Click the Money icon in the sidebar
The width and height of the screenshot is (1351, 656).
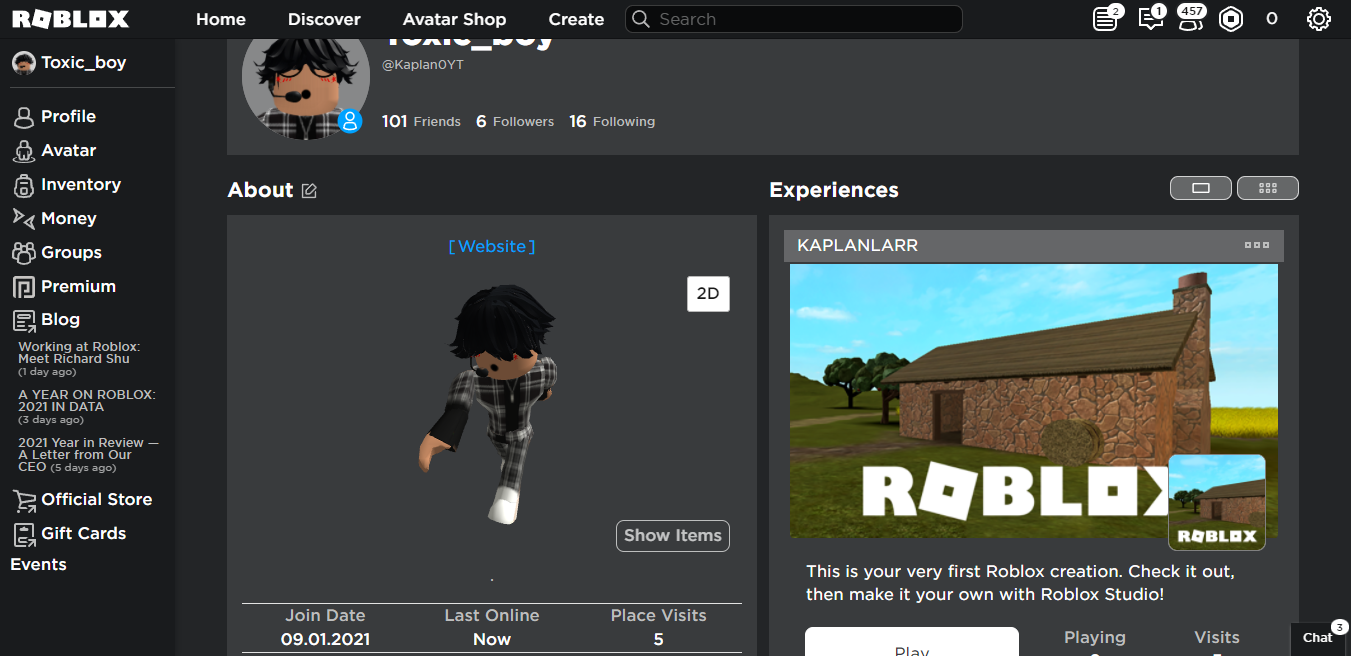click(24, 218)
